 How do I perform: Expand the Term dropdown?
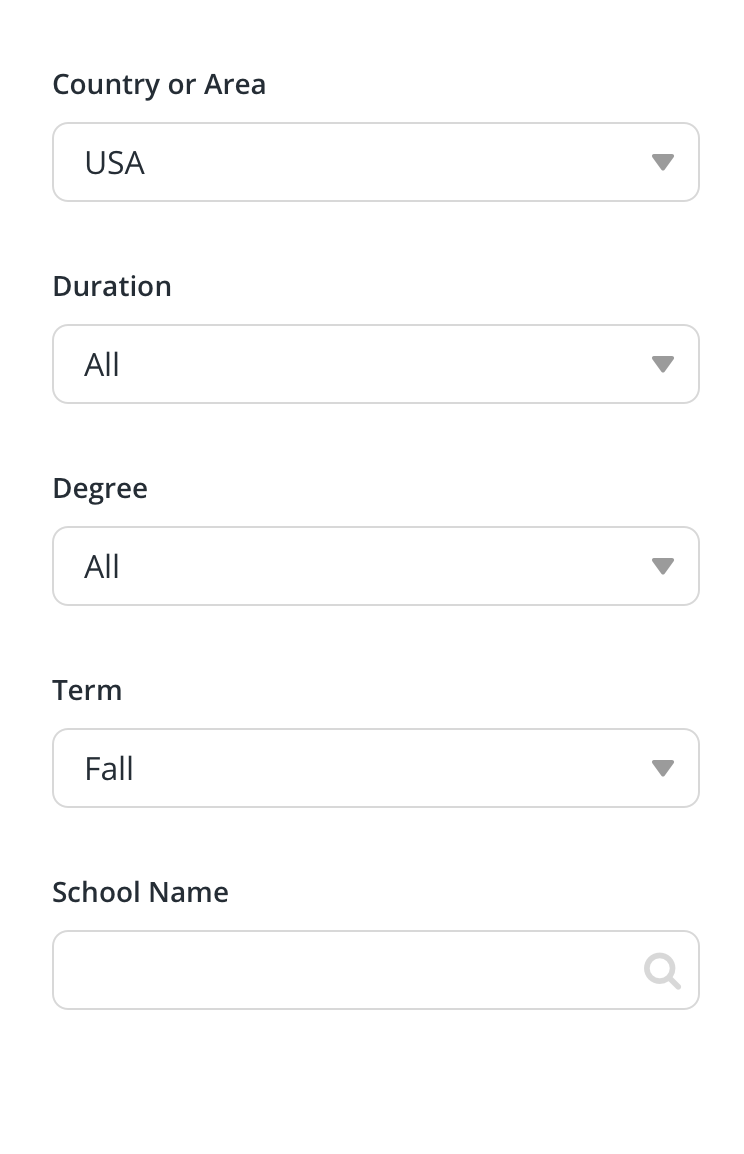(x=375, y=768)
